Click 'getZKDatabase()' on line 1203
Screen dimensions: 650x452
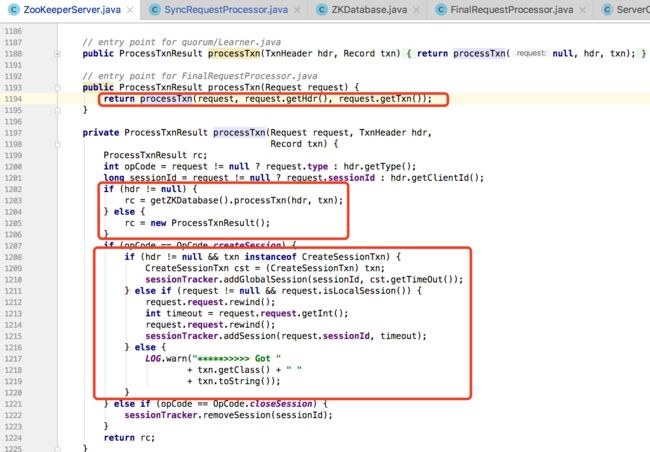pos(189,200)
